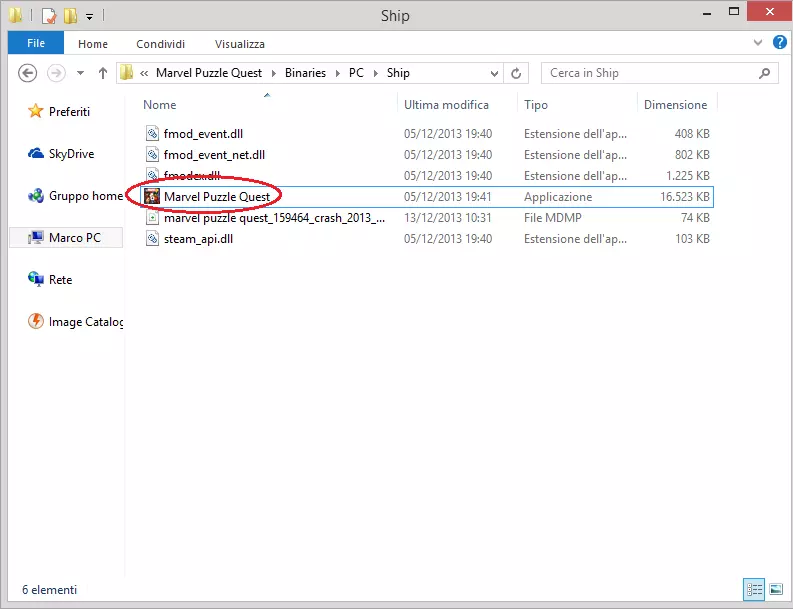Go forward with the right arrow button
Screen dimensions: 793x609
coord(56,73)
